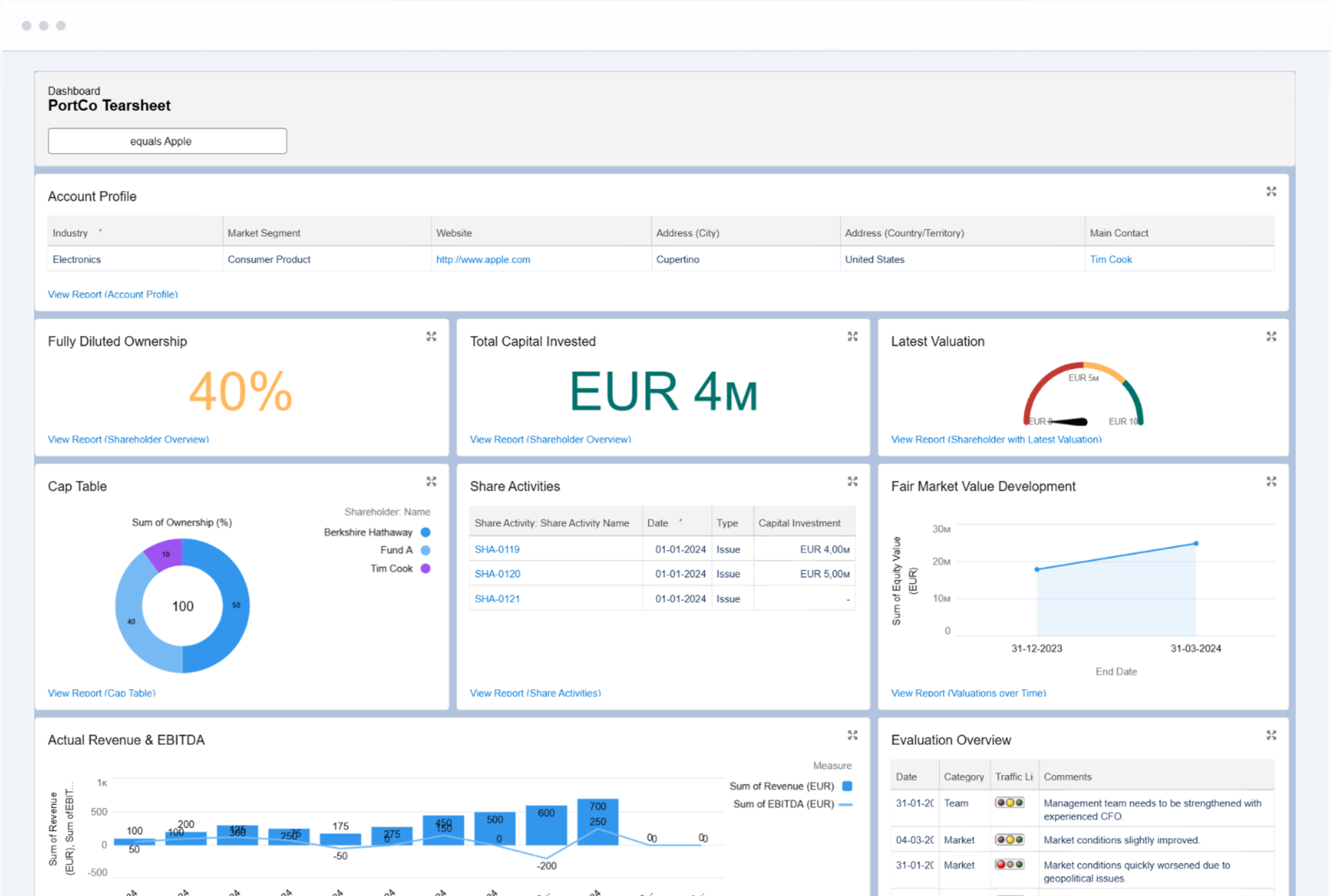This screenshot has width=1331, height=896.
Task: Expand the Fully Diluted Ownership widget
Action: coord(431,337)
